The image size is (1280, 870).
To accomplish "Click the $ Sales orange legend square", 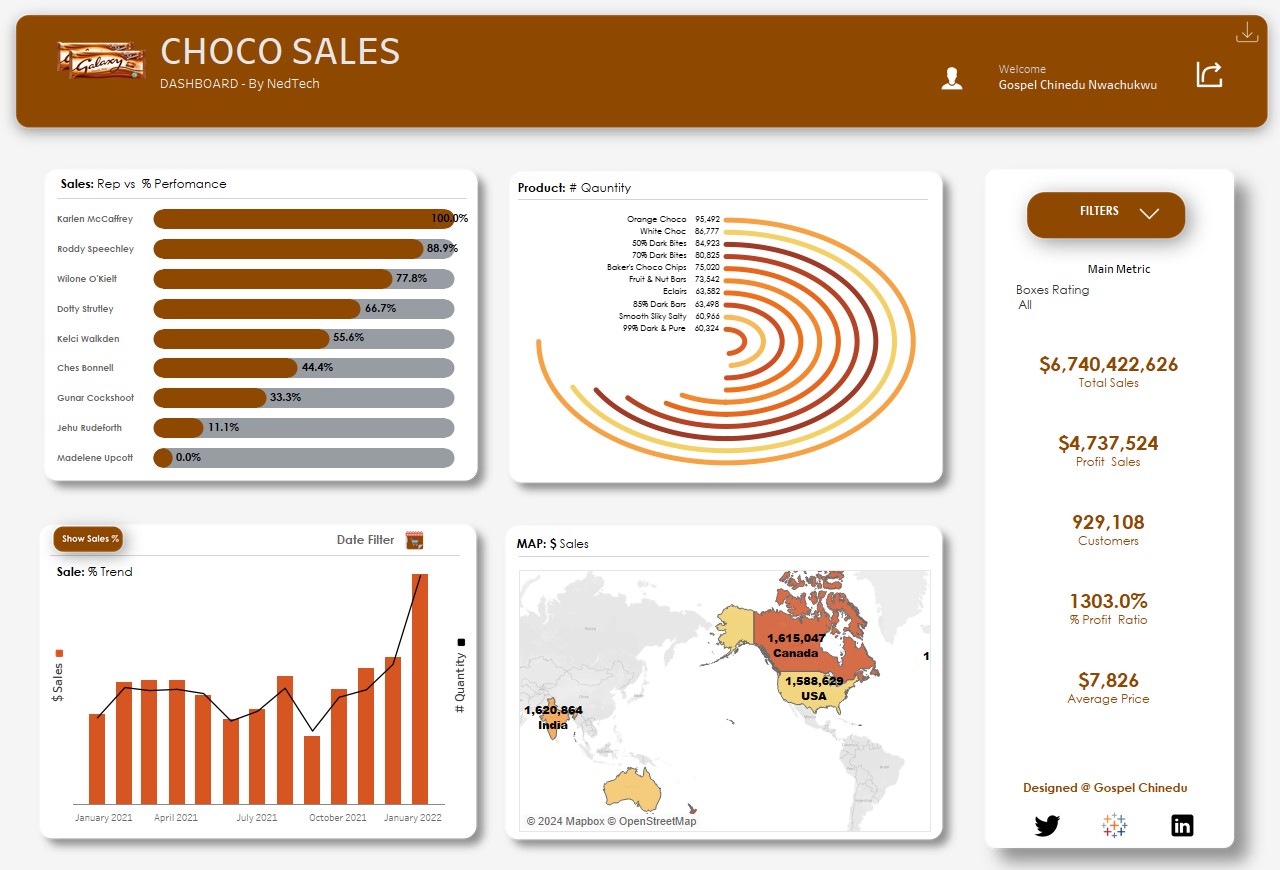I will click(58, 653).
